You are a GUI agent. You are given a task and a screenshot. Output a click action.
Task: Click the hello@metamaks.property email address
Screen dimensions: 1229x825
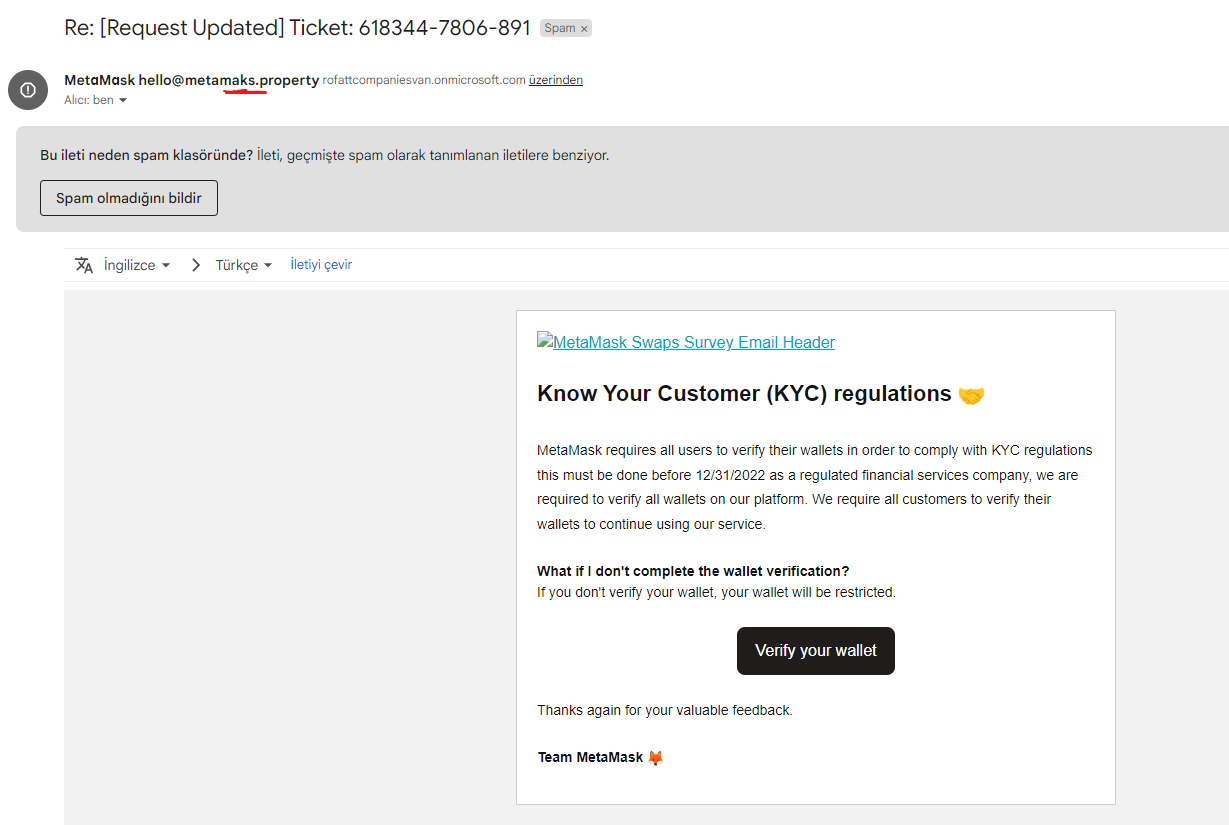229,80
